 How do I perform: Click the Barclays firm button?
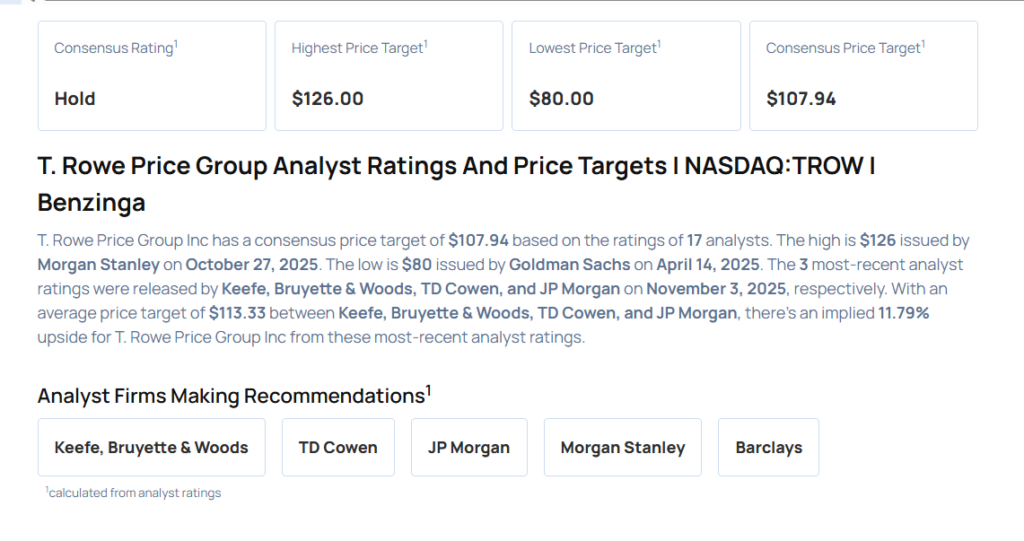tap(768, 447)
